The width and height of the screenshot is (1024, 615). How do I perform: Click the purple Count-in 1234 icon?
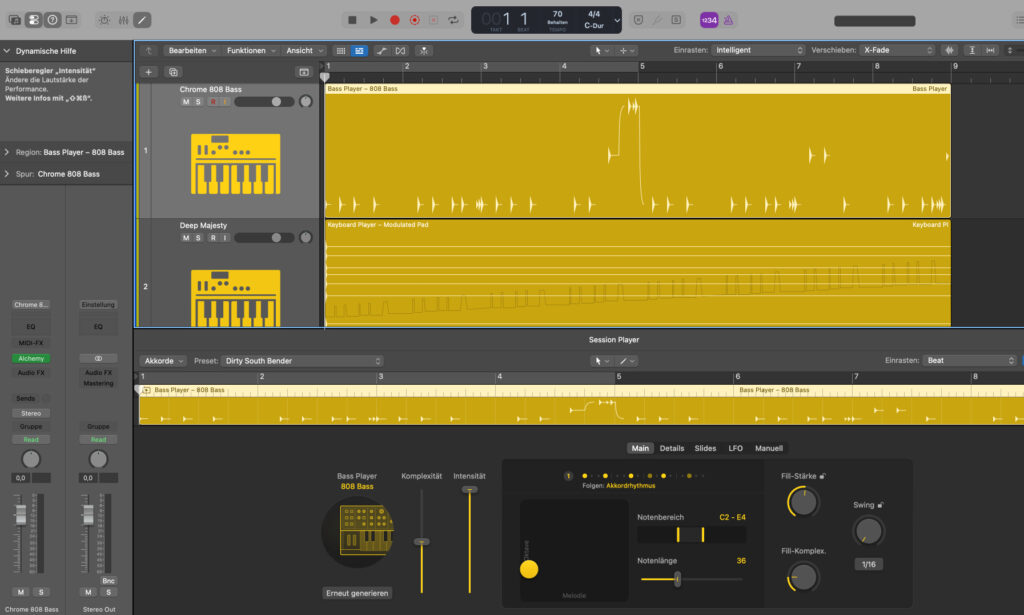[709, 20]
